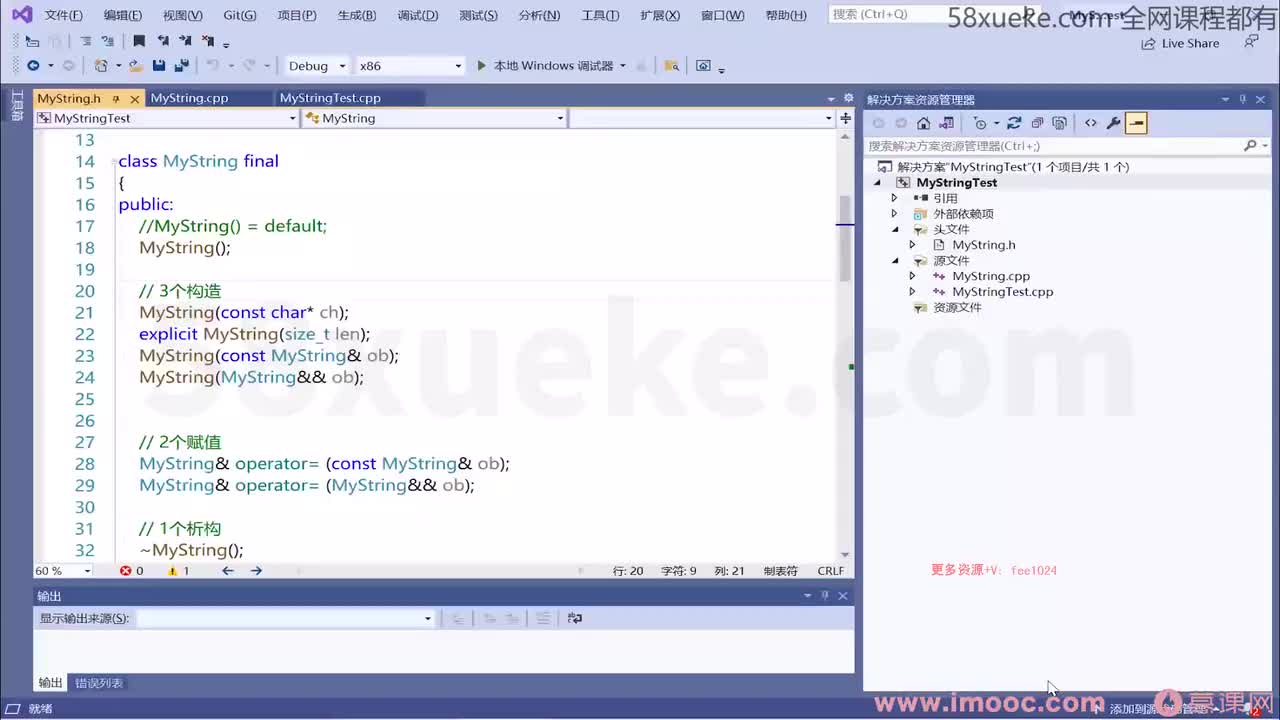Open the Git(G) menu

(x=239, y=15)
